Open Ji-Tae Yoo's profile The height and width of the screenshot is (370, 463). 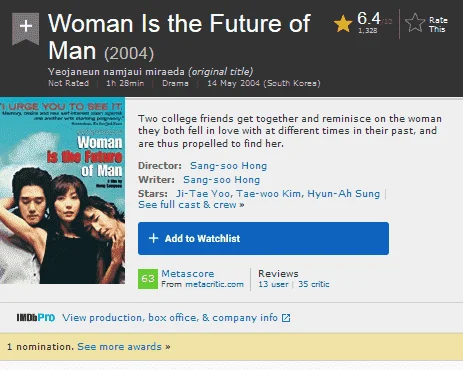tap(202, 194)
